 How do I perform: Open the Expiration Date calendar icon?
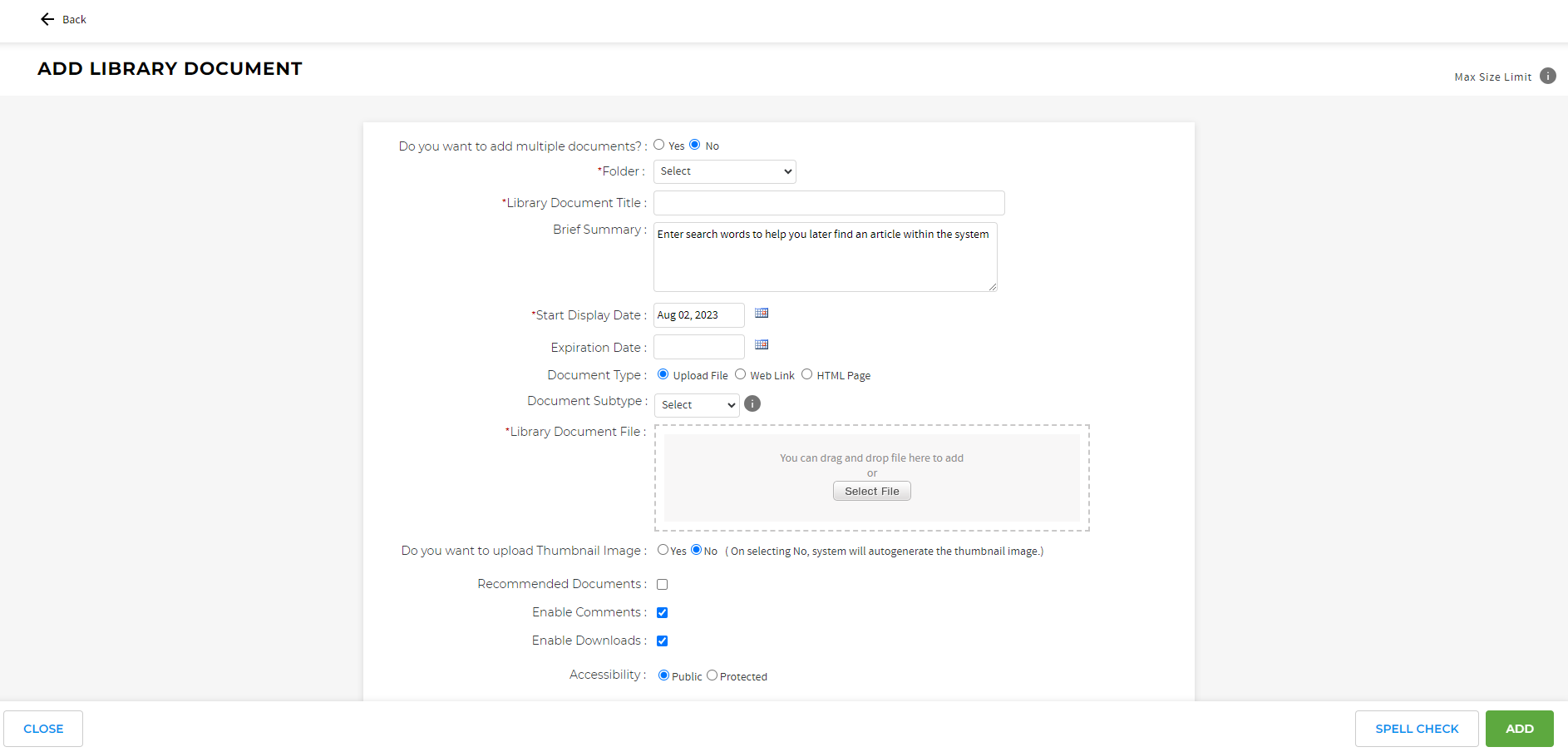click(x=761, y=345)
